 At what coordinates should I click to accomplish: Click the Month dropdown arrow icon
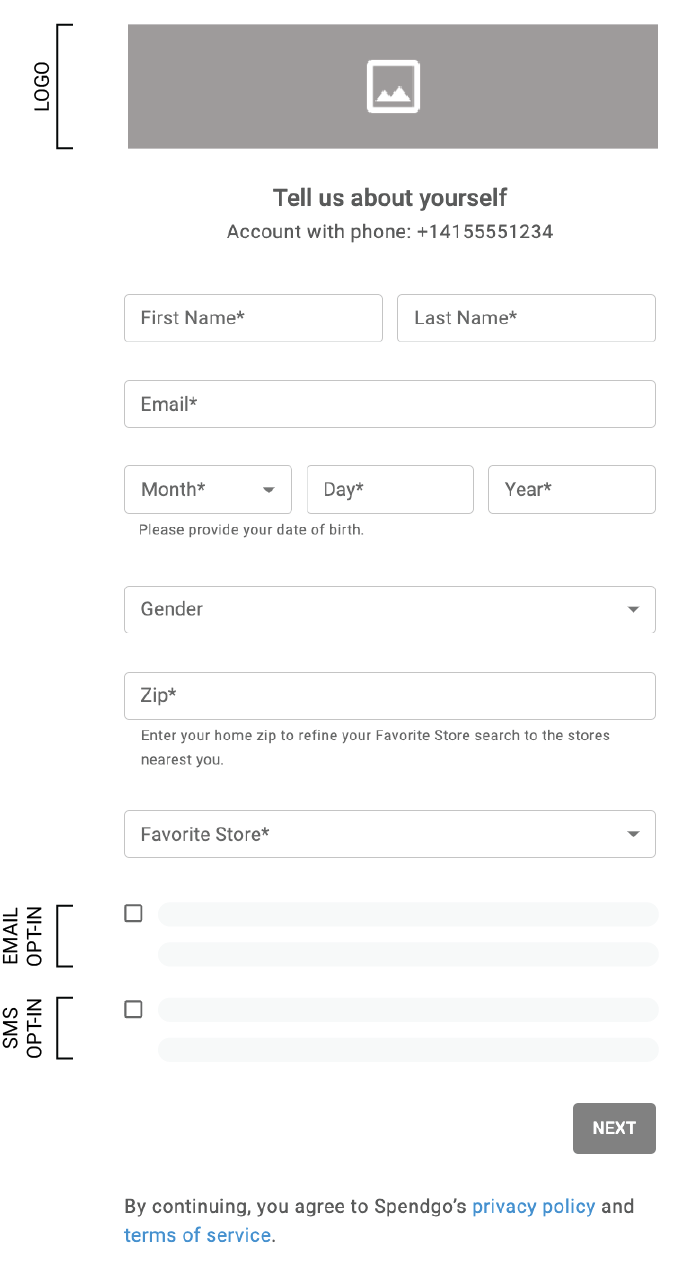click(268, 490)
